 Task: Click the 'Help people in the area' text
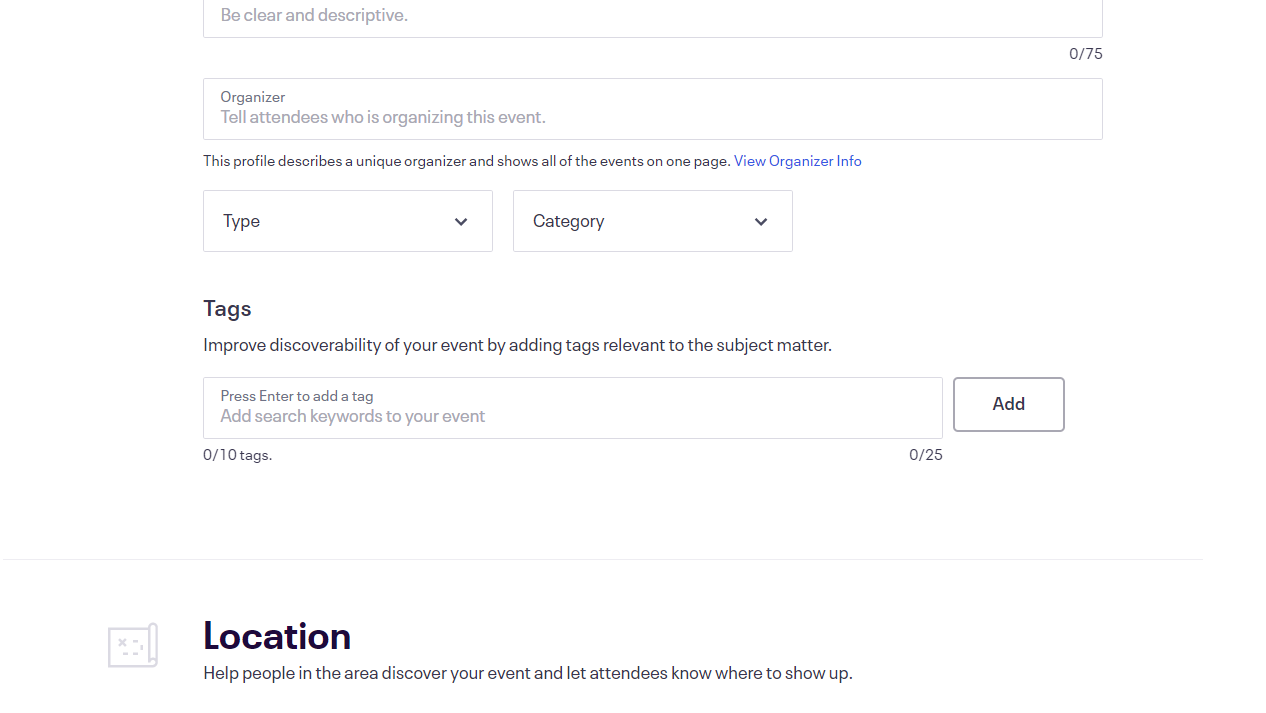pos(527,673)
